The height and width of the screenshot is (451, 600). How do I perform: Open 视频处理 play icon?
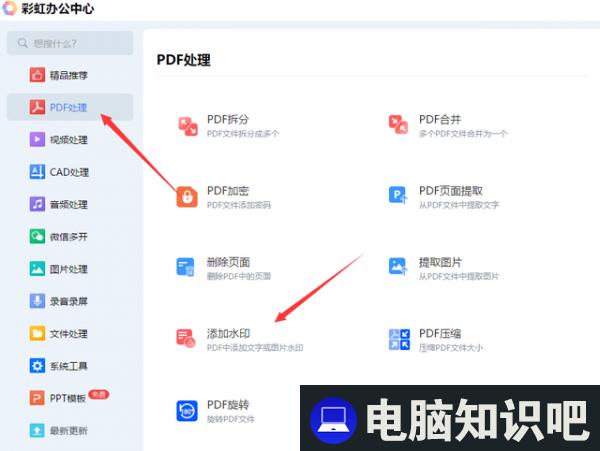[37, 139]
